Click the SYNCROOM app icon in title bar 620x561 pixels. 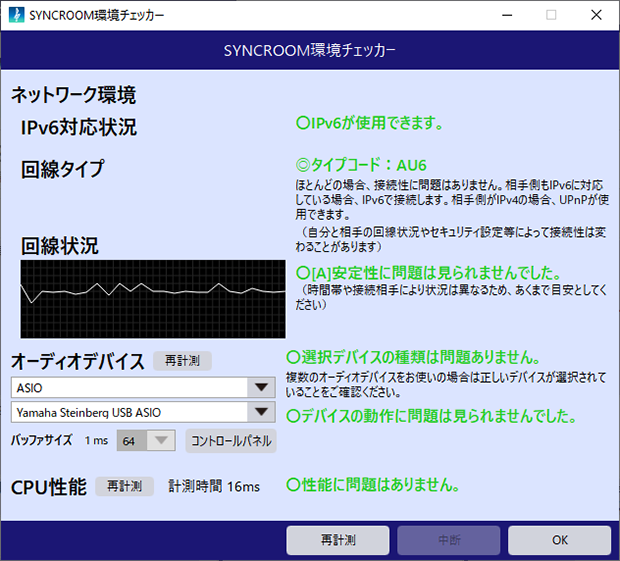point(16,15)
